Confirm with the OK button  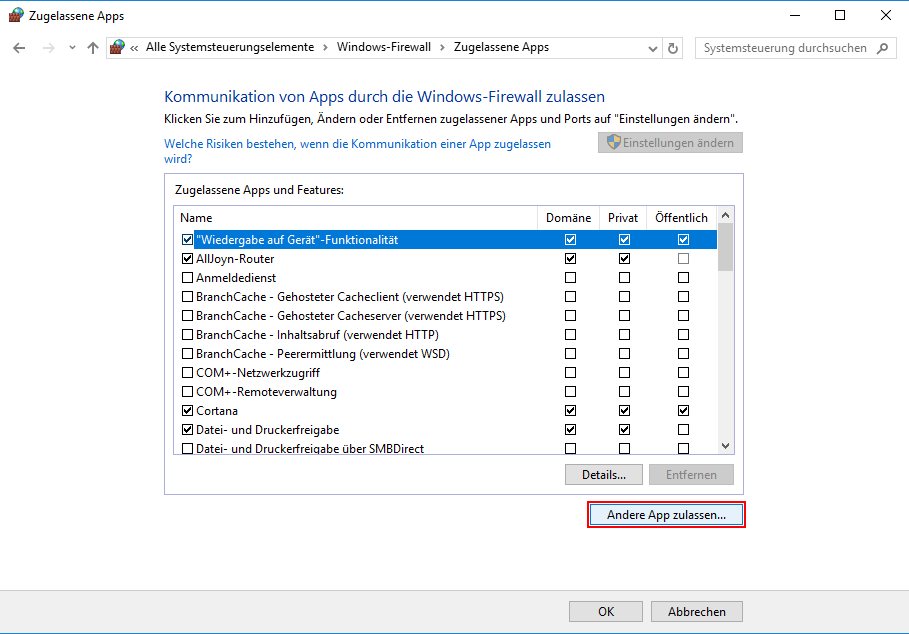point(606,611)
